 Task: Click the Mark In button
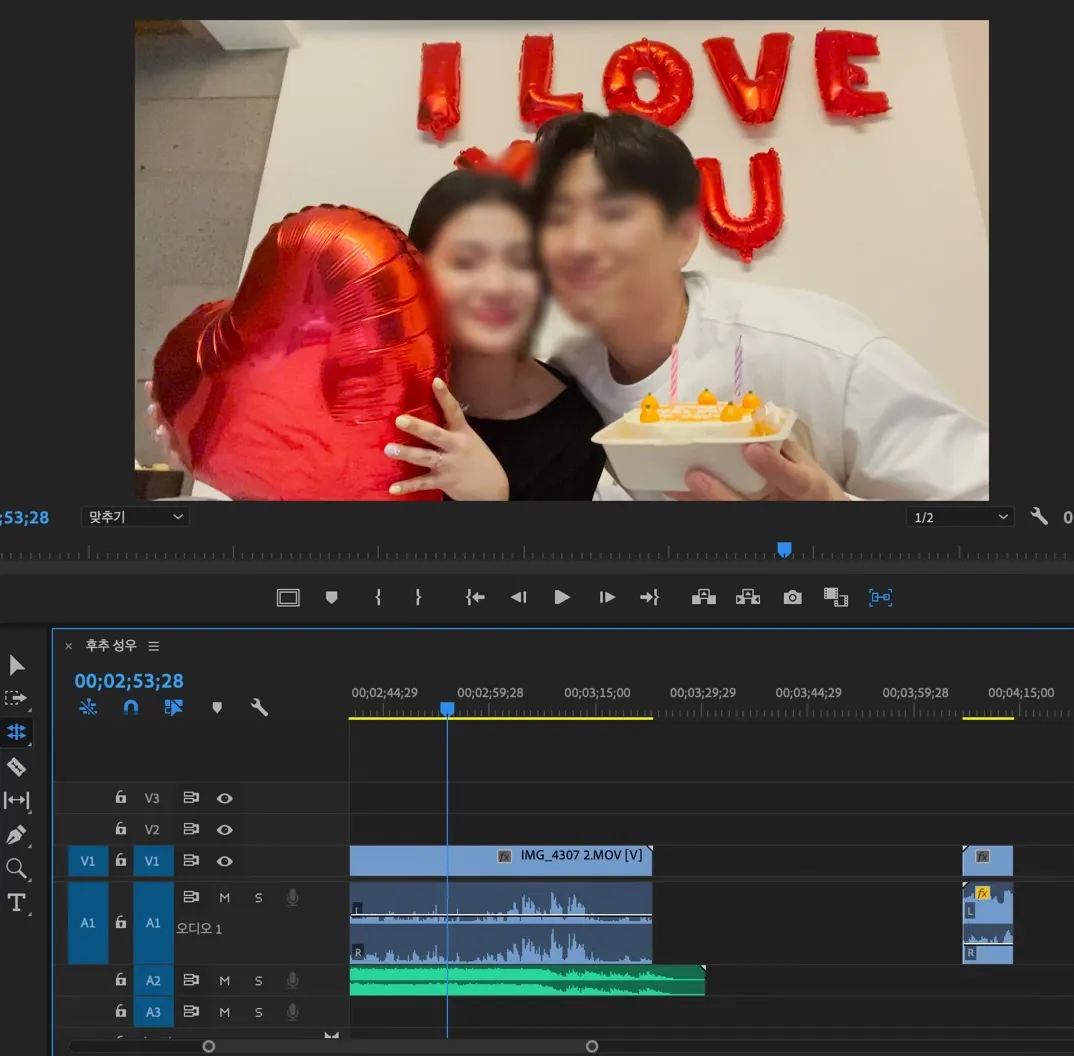377,597
